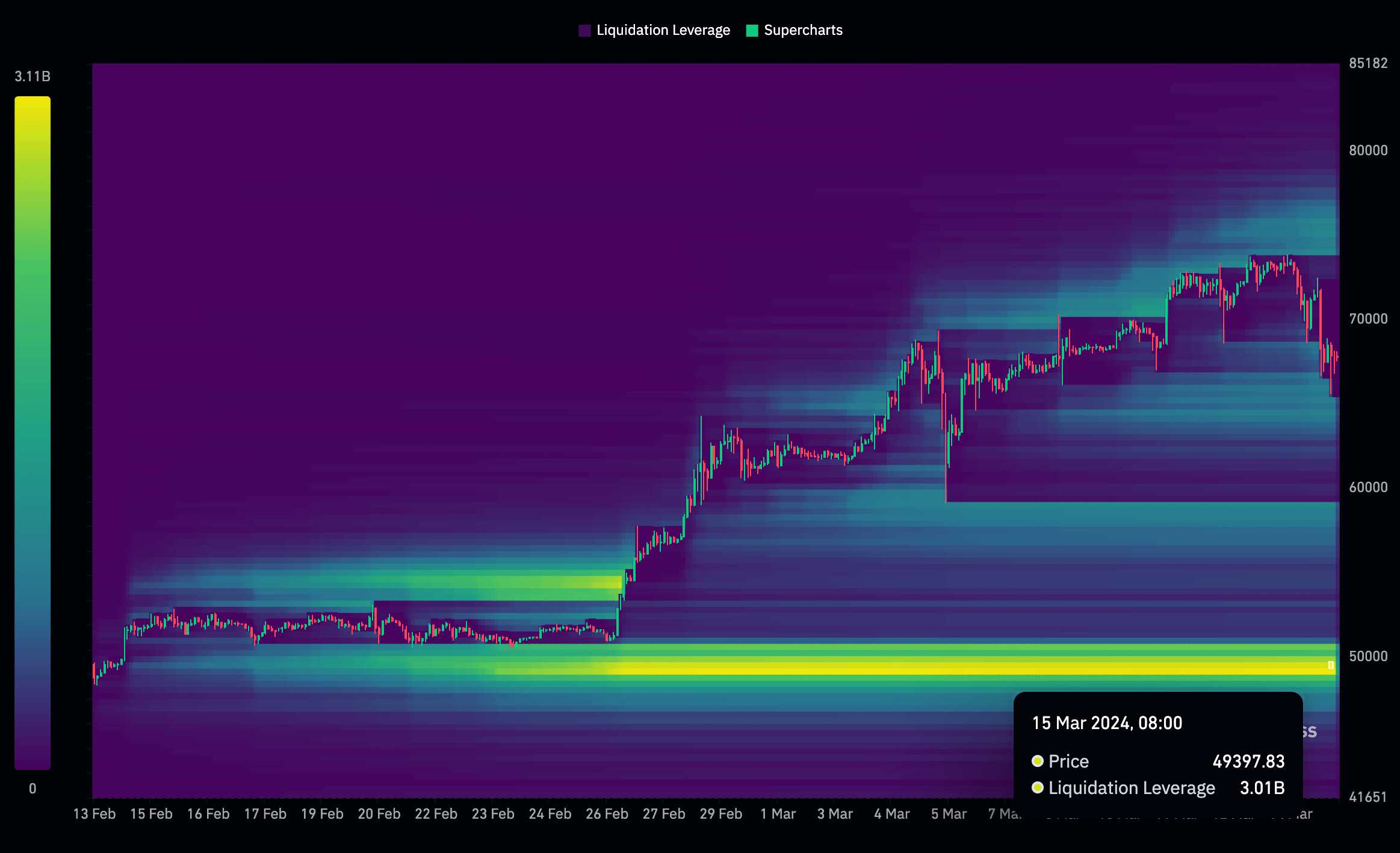Click the tooltip date 15 Mar 2024, 08:00
Viewport: 1400px width, 853px height.
click(1107, 723)
